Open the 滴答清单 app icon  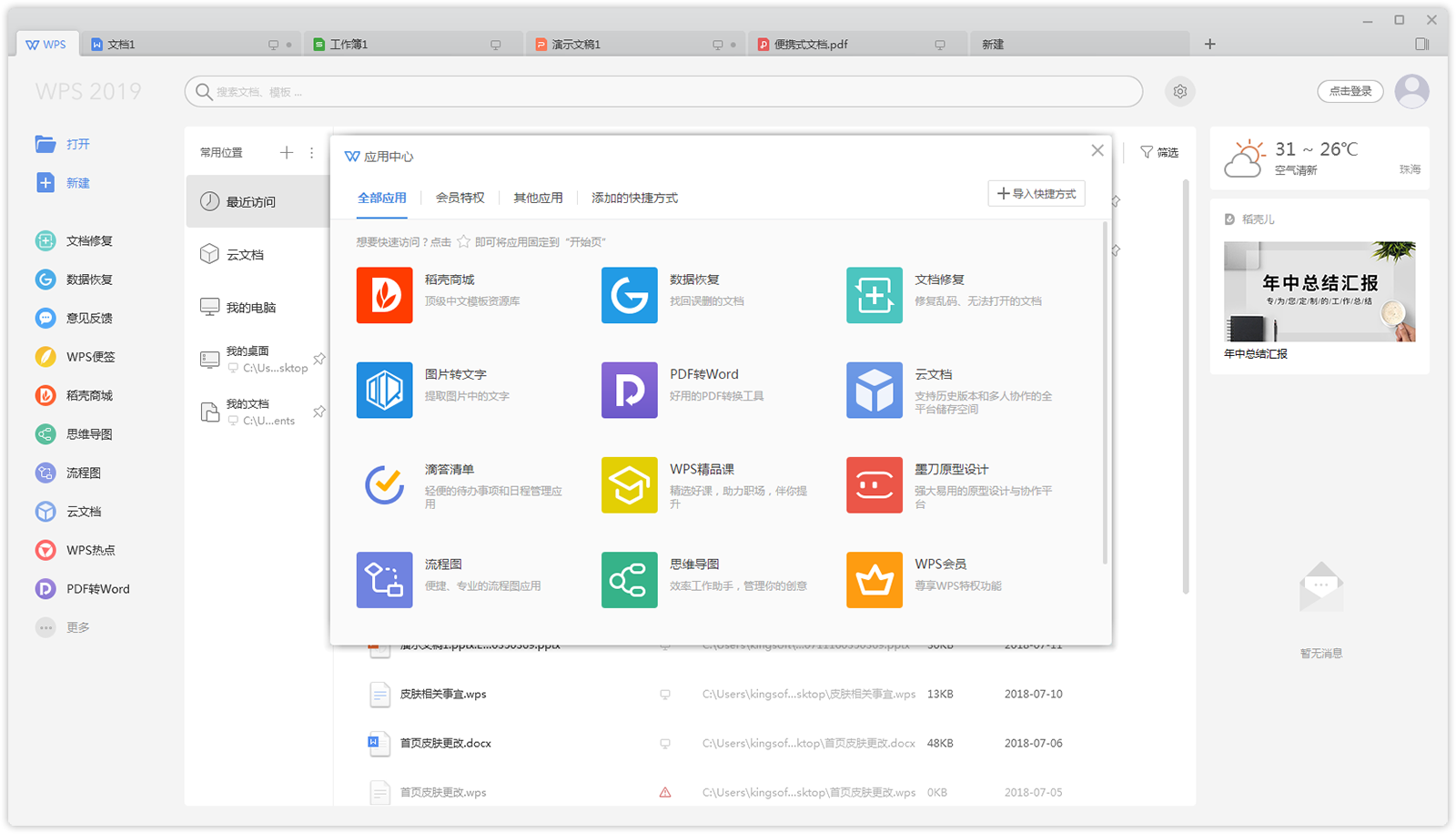pyautogui.click(x=384, y=484)
